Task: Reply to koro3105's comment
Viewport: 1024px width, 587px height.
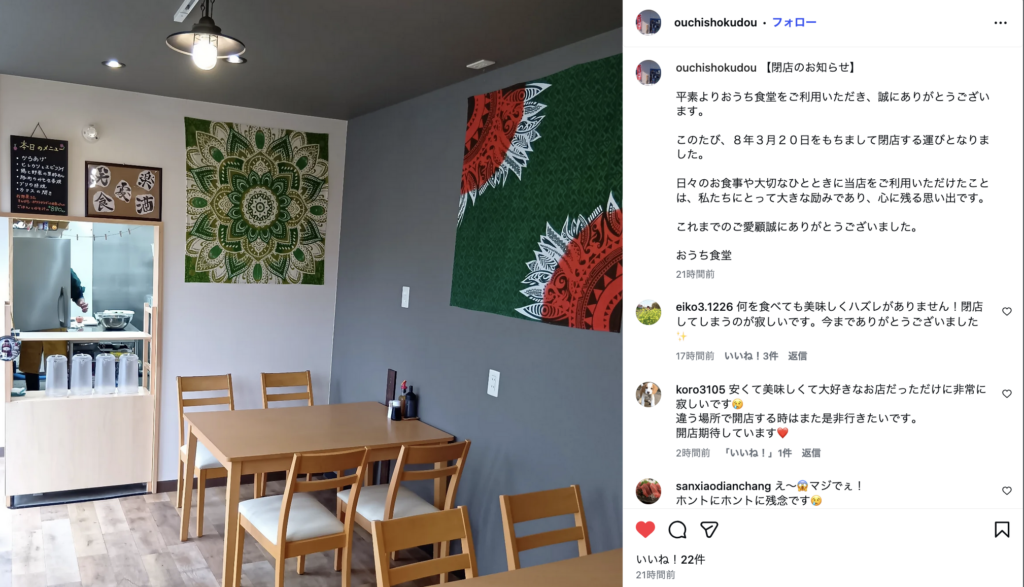Action: pyautogui.click(x=811, y=452)
